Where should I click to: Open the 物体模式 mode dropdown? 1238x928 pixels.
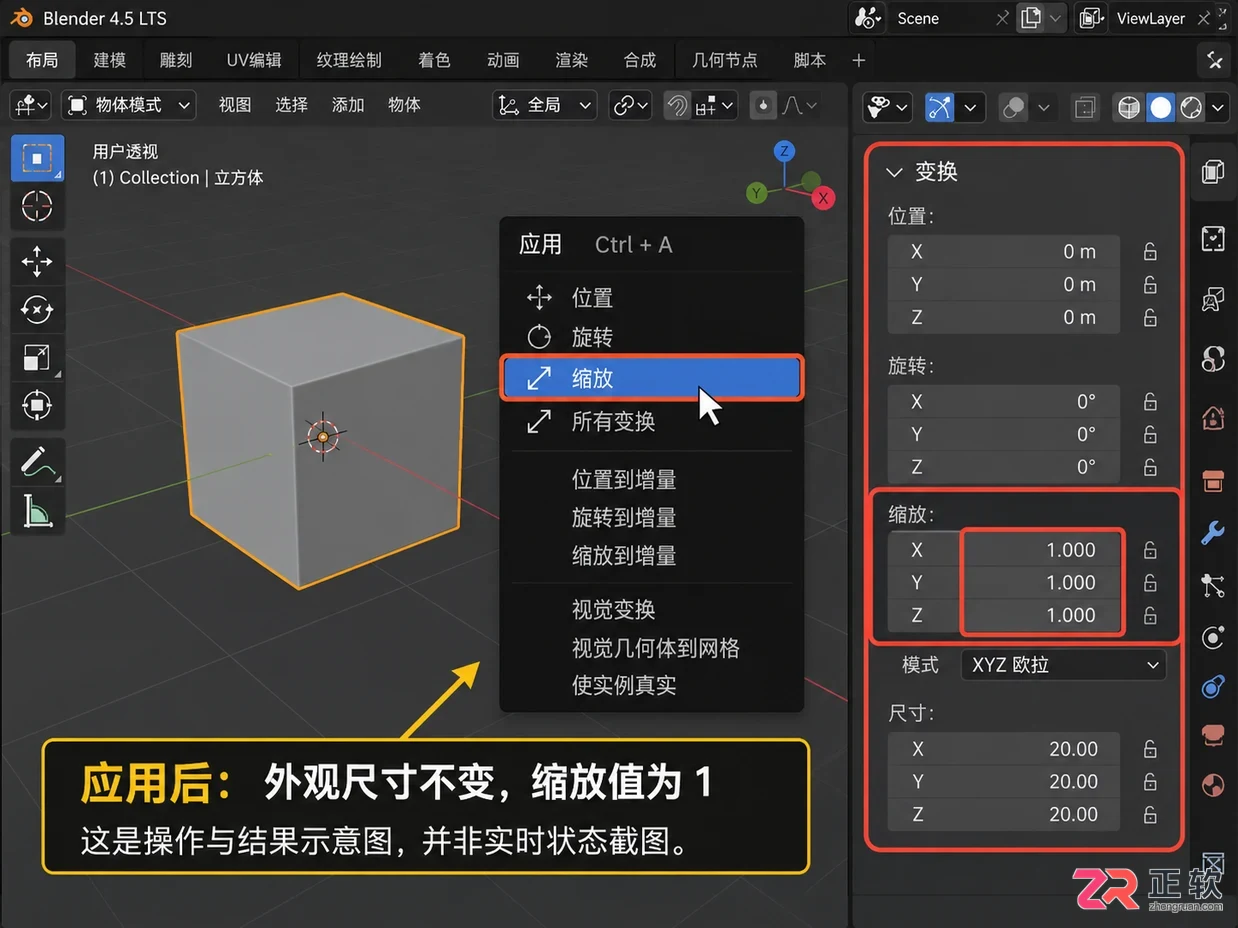pyautogui.click(x=128, y=105)
